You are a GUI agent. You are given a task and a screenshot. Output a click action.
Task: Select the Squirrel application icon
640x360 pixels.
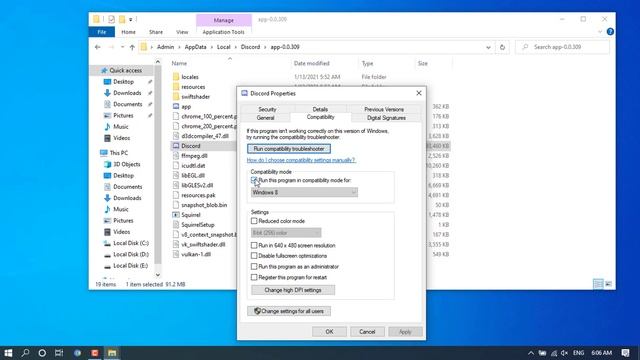(x=176, y=215)
